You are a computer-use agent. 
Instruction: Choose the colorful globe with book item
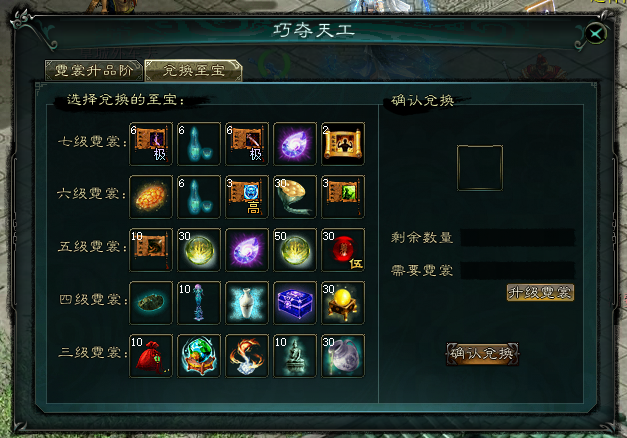[x=199, y=356]
